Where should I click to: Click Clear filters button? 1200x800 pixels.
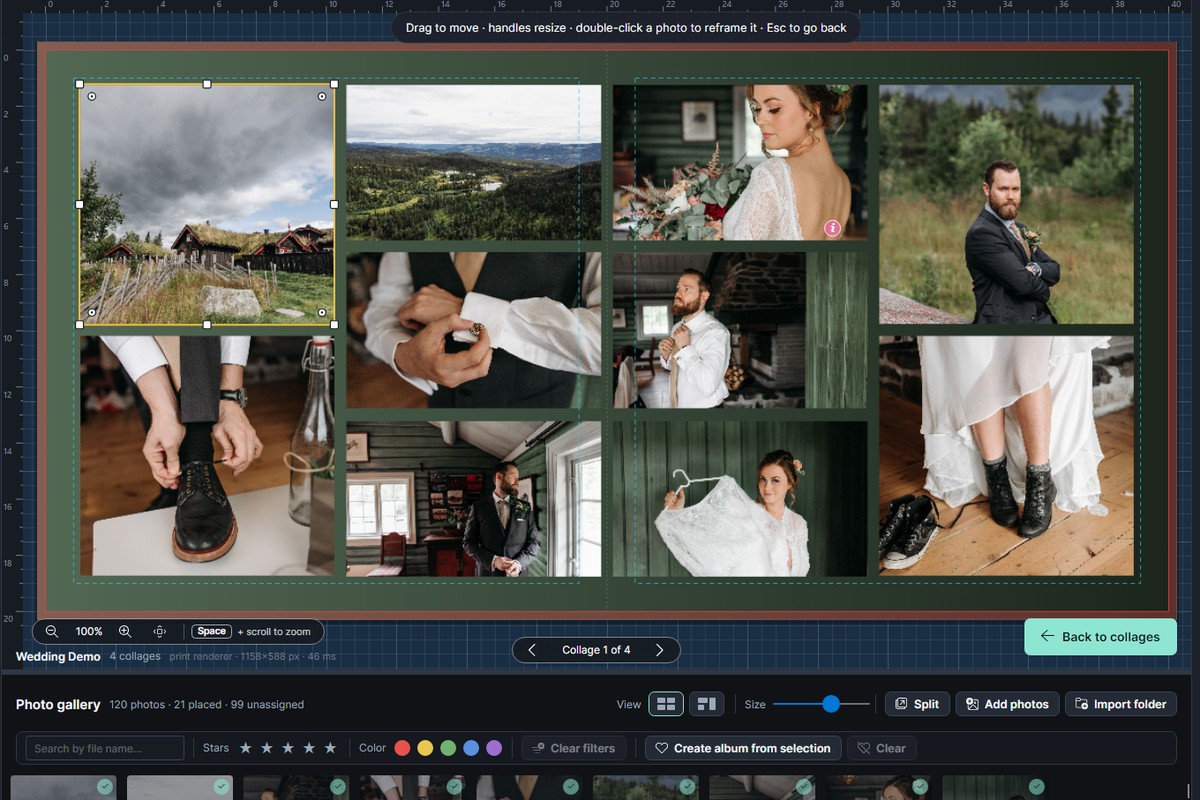coord(574,748)
